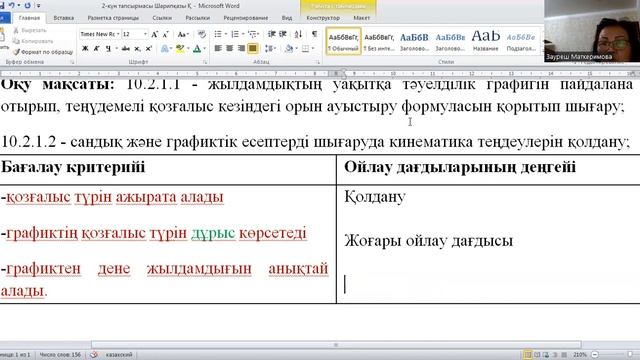Apply the Название style
The image size is (640, 360).
click(x=485, y=41)
